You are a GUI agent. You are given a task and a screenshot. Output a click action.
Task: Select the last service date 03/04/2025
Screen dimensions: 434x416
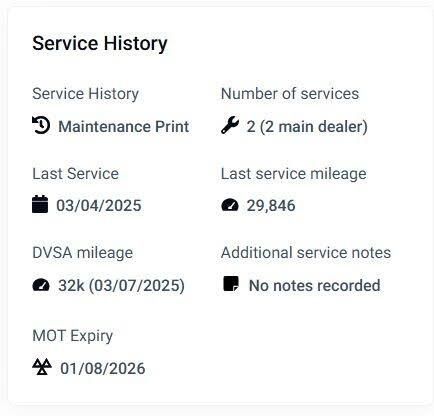(x=99, y=206)
